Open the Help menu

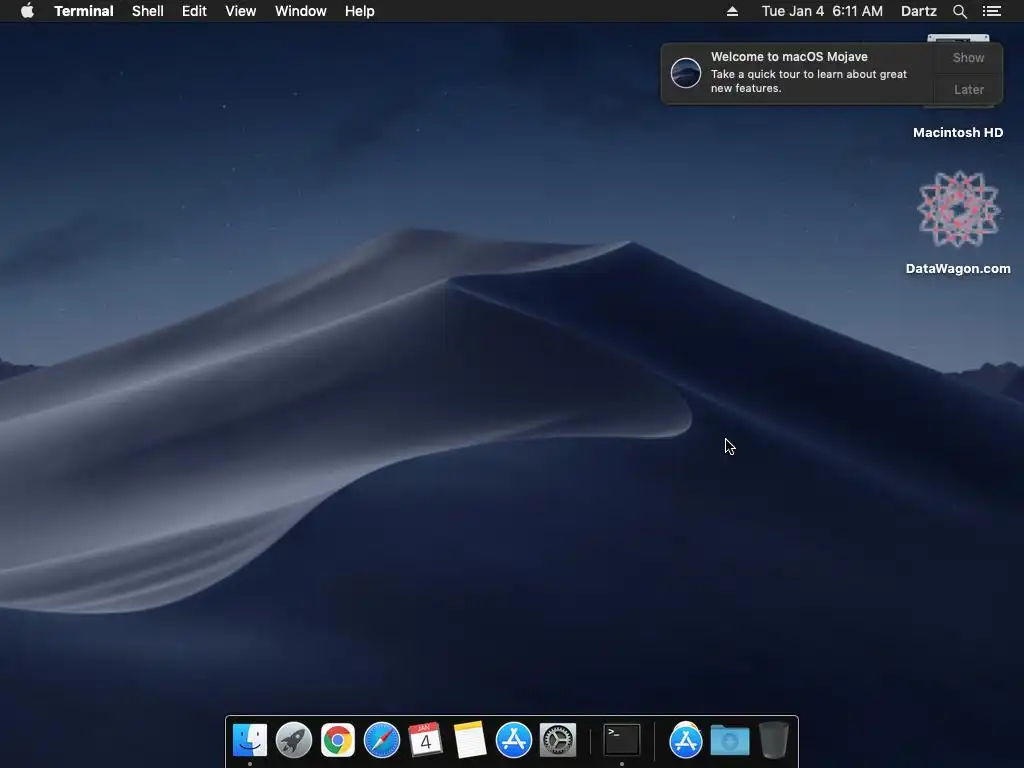[360, 11]
